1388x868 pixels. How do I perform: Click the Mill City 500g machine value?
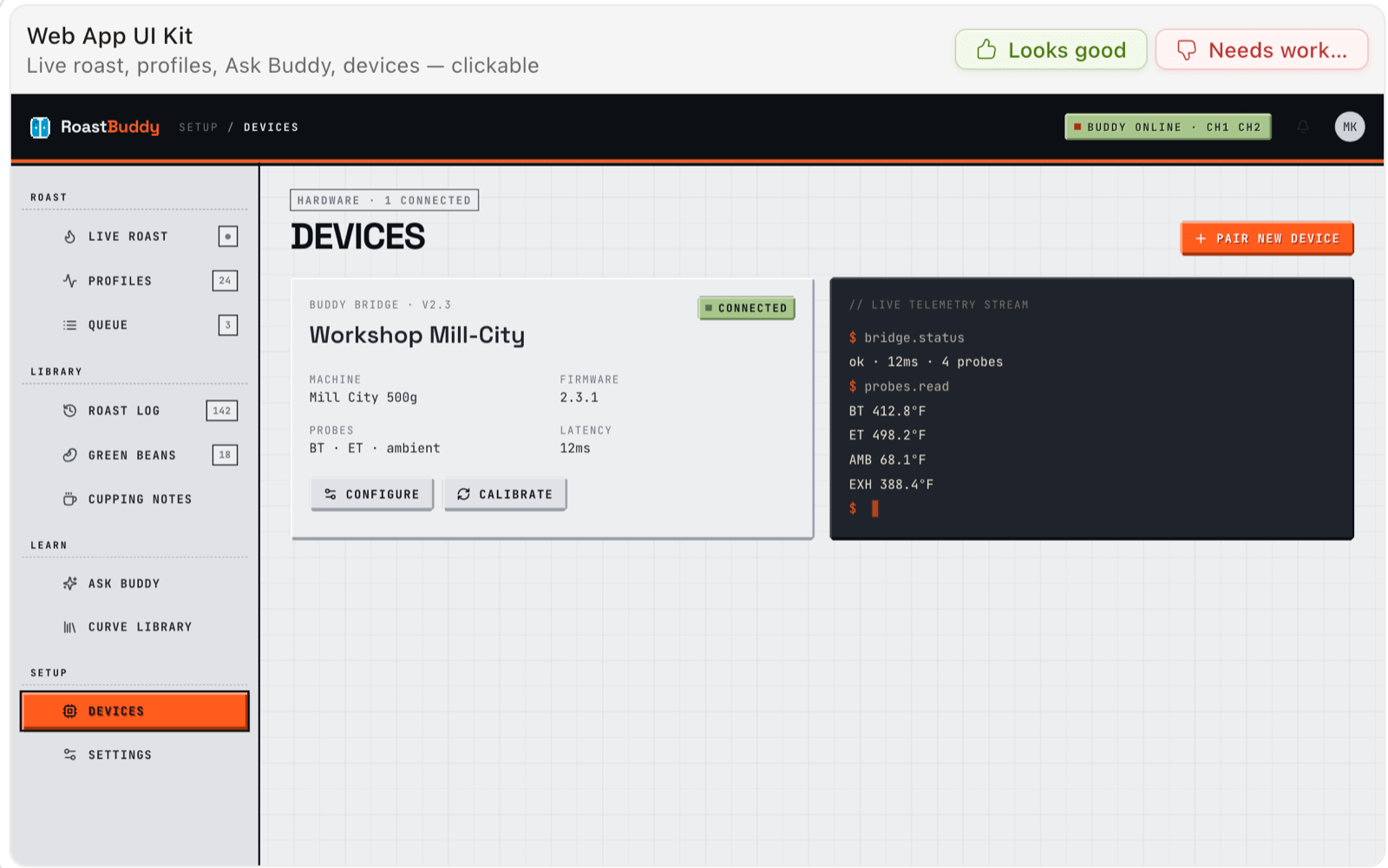pyautogui.click(x=363, y=398)
